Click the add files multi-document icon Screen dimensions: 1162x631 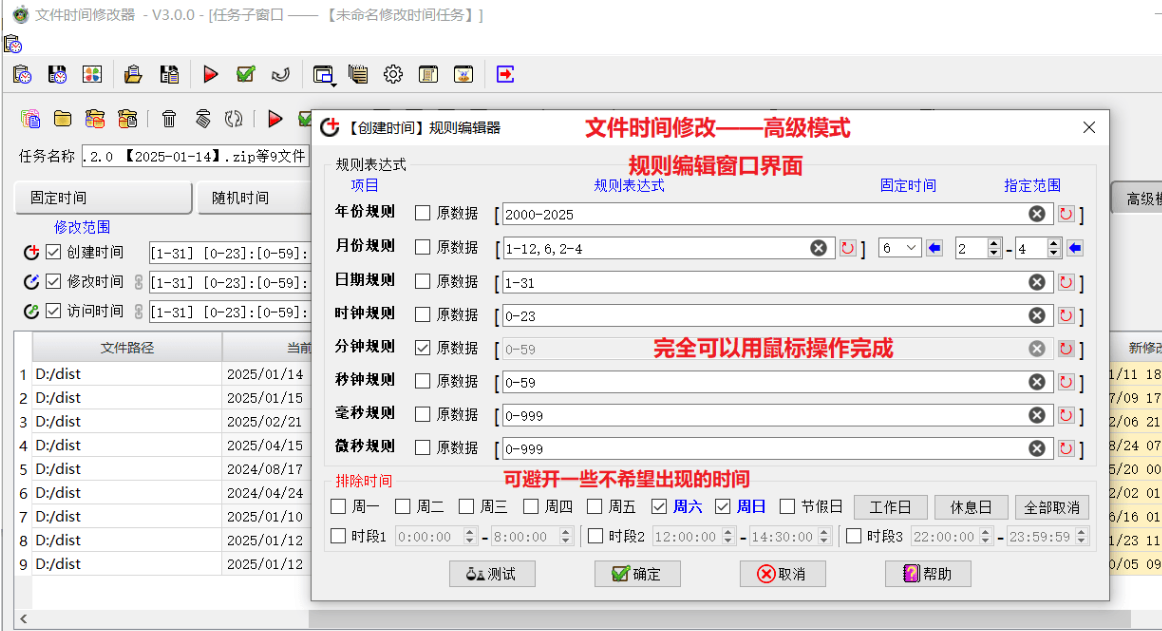click(x=30, y=119)
